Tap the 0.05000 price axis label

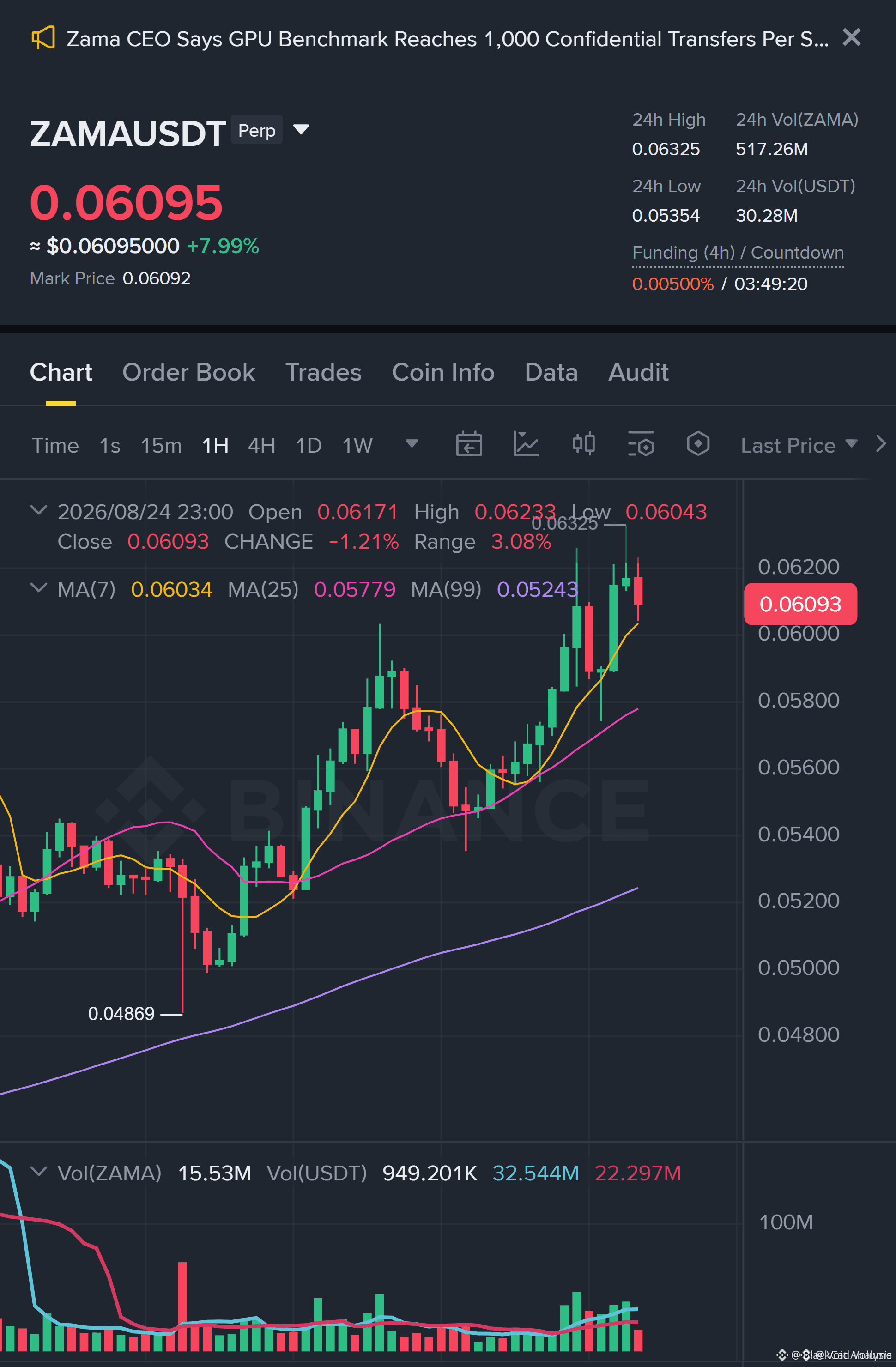coord(799,968)
